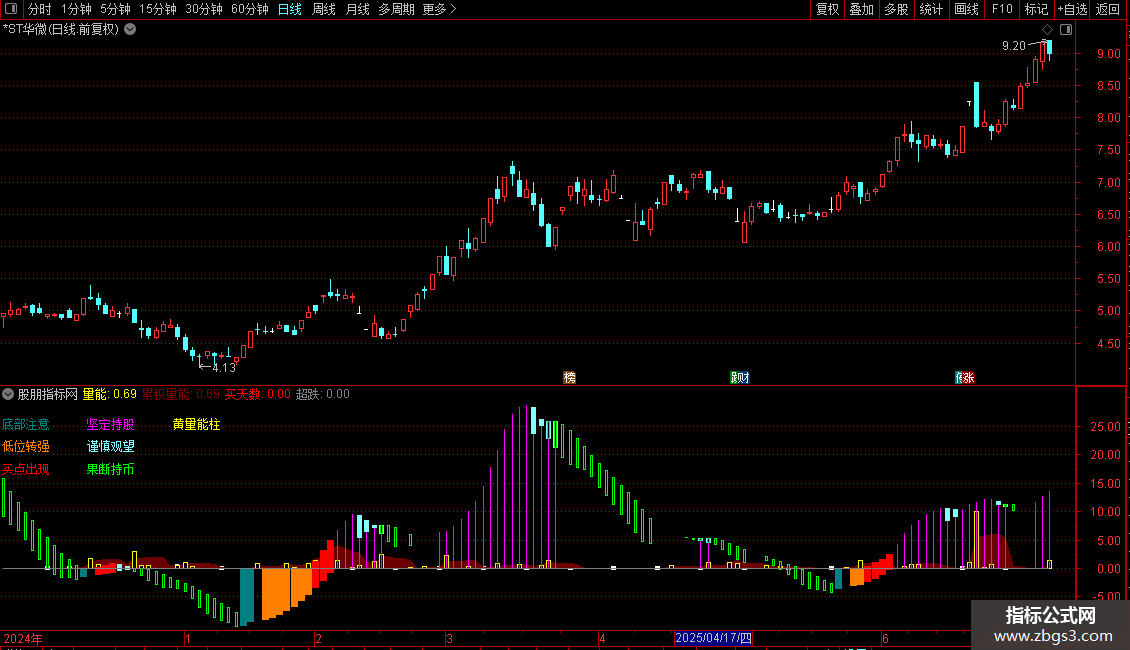Click the 超跌: 0.00 value
Screen dimensions: 1130x650
click(x=323, y=394)
